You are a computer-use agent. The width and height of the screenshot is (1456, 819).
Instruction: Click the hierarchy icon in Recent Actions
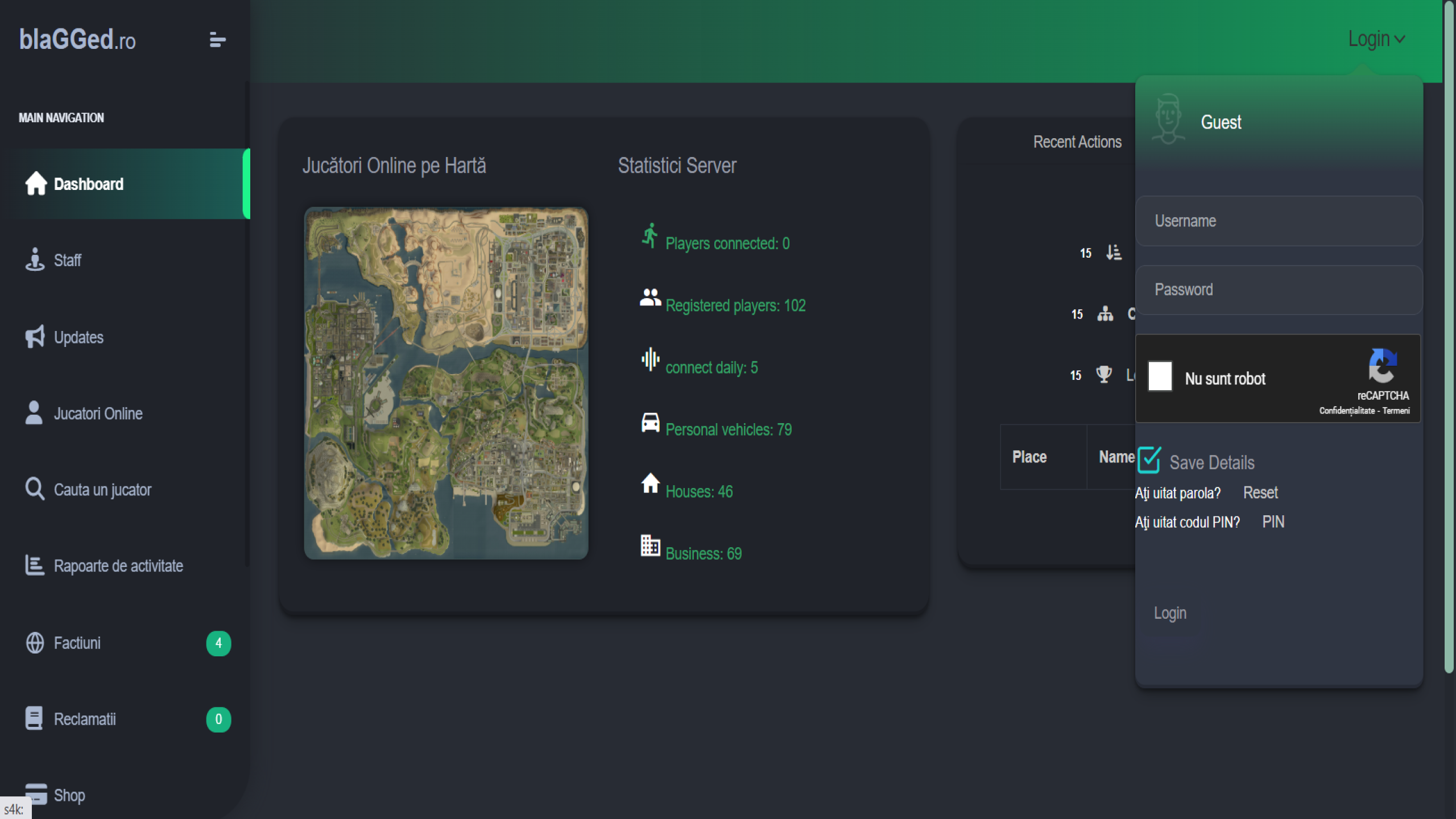1105,313
